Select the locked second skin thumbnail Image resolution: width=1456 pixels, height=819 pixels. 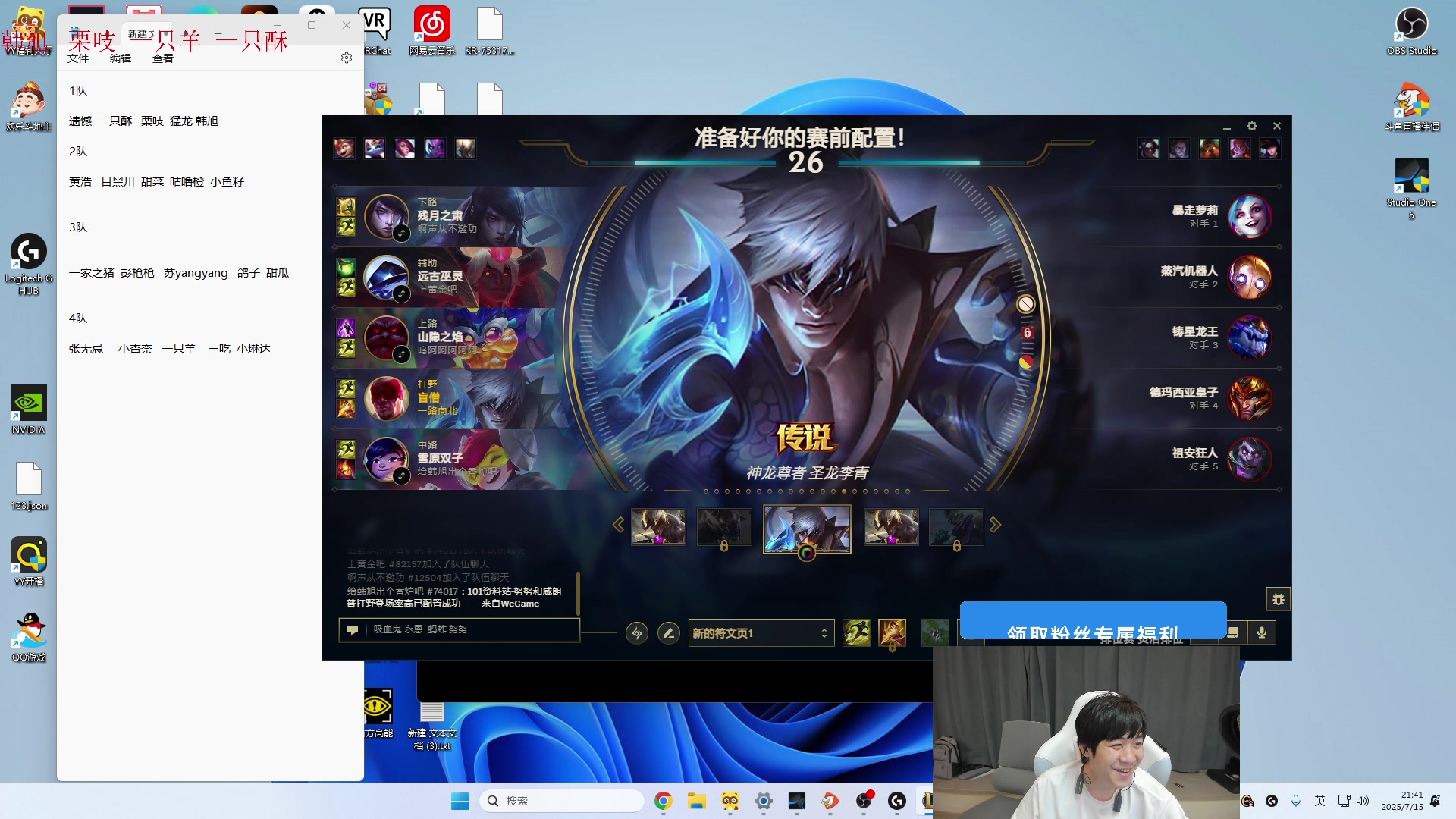click(x=724, y=527)
